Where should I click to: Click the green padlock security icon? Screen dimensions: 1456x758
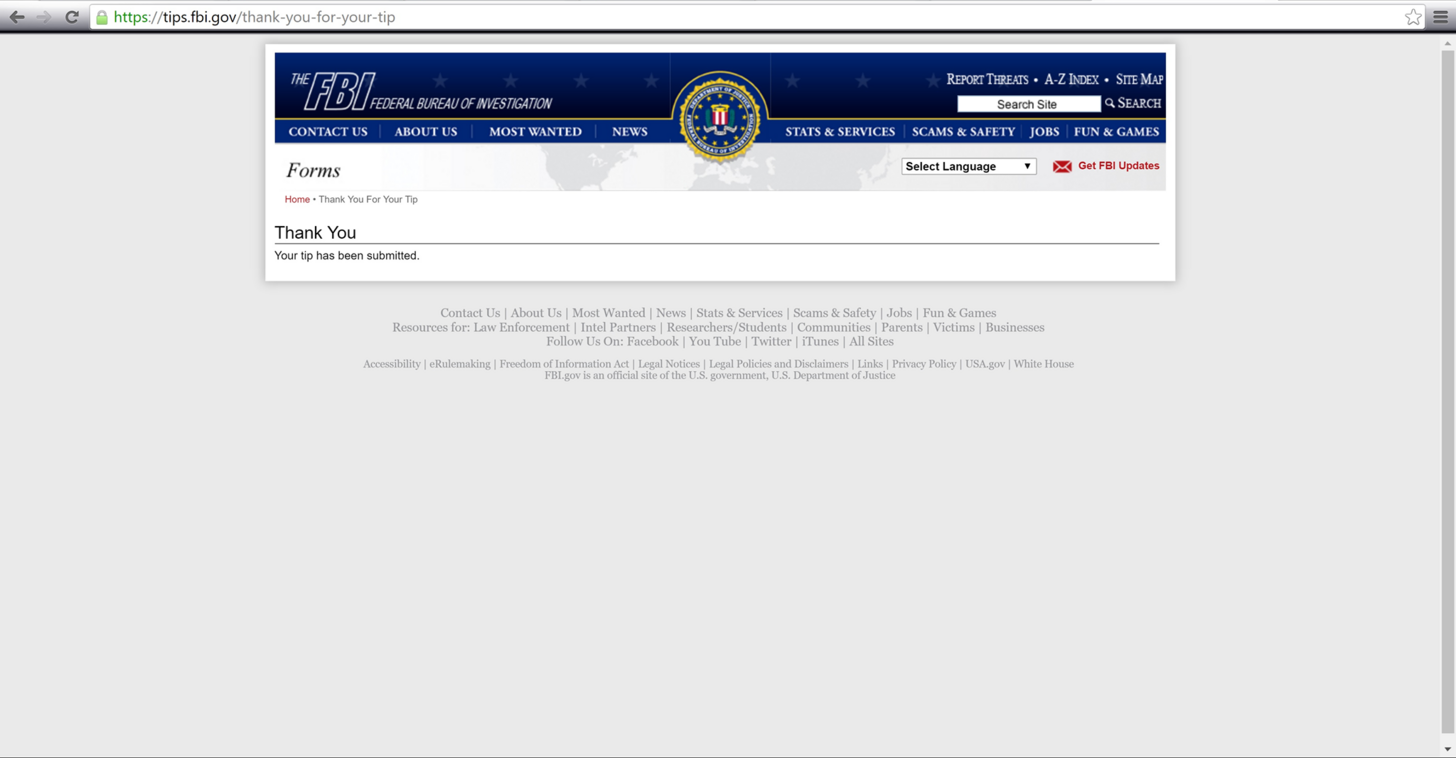tap(102, 17)
